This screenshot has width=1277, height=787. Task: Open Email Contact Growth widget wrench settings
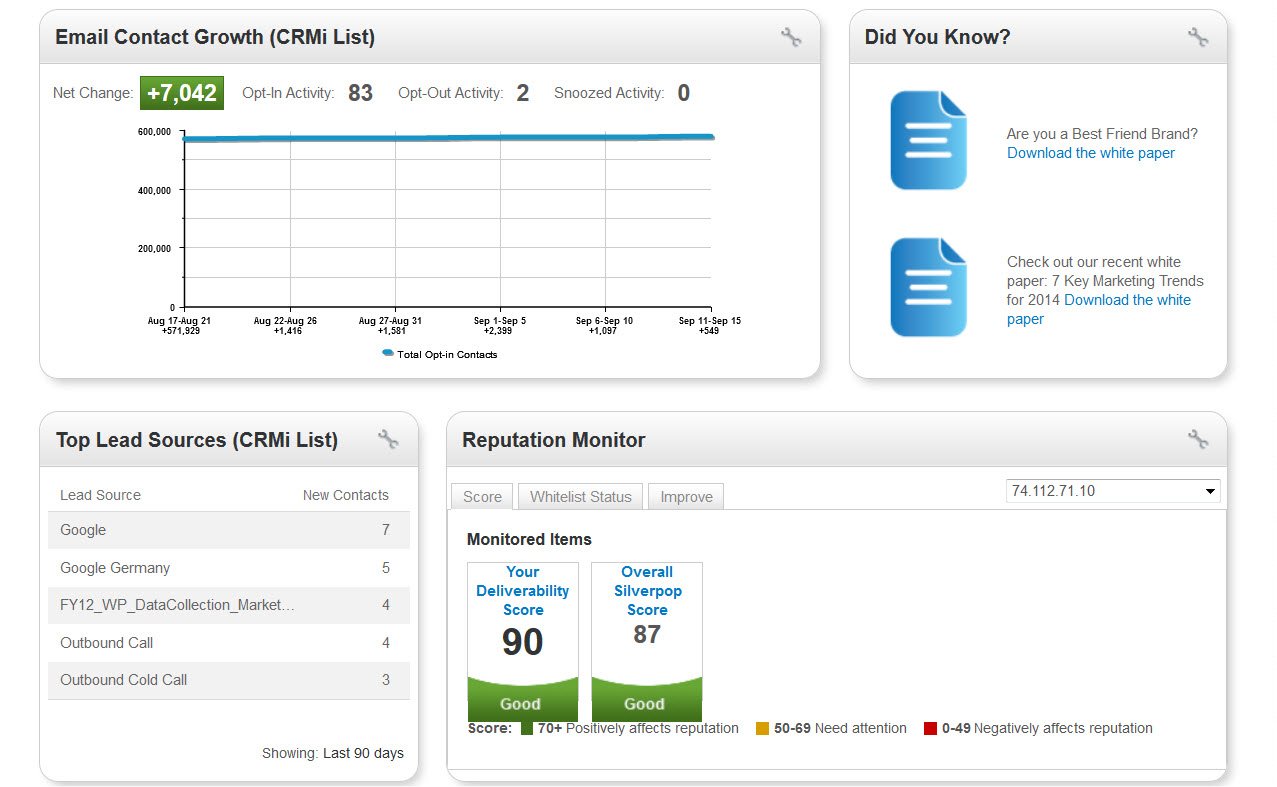pyautogui.click(x=791, y=38)
